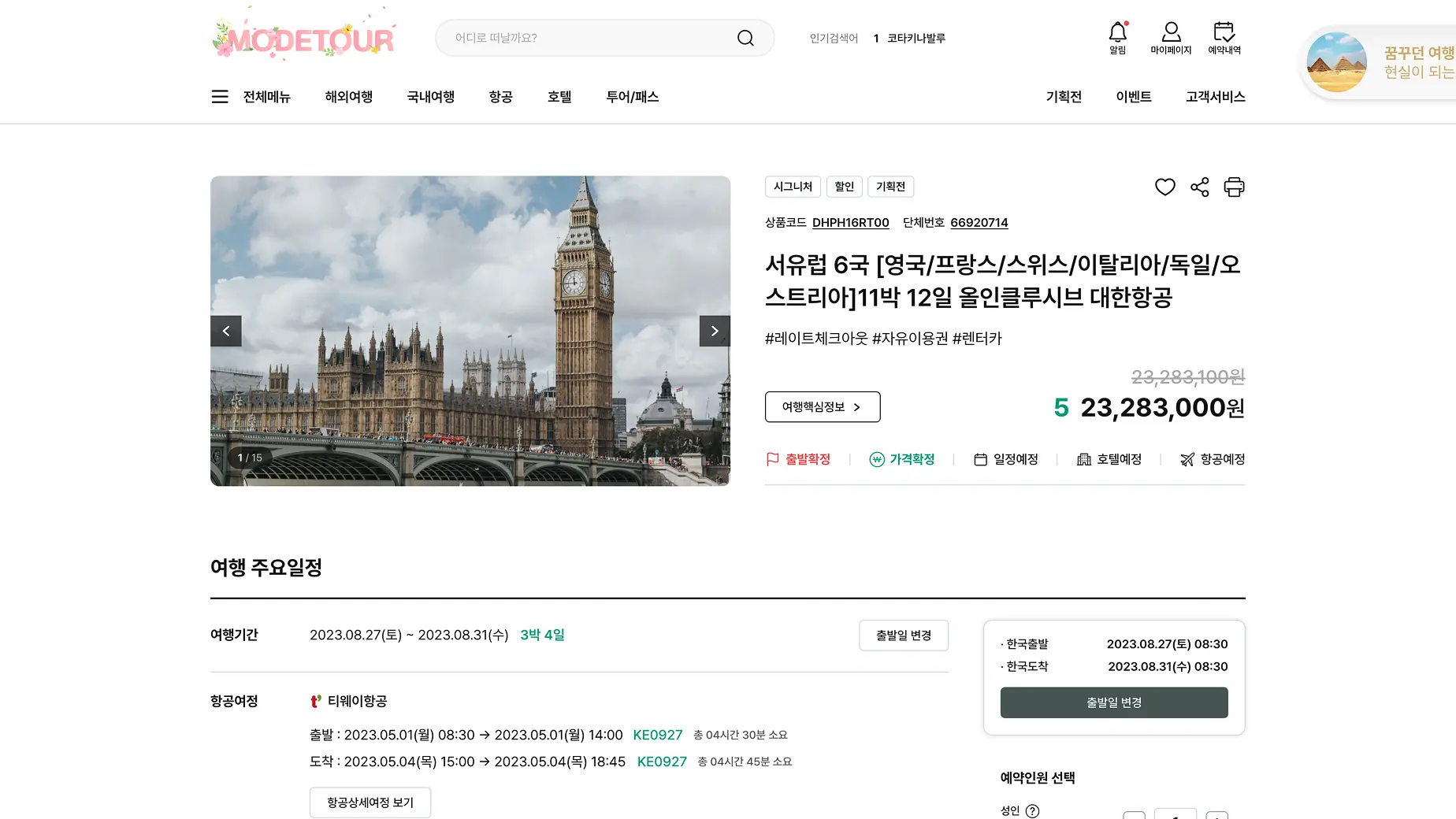Screen dimensions: 1456x819
Task: Expand travel key information button
Action: pos(822,407)
